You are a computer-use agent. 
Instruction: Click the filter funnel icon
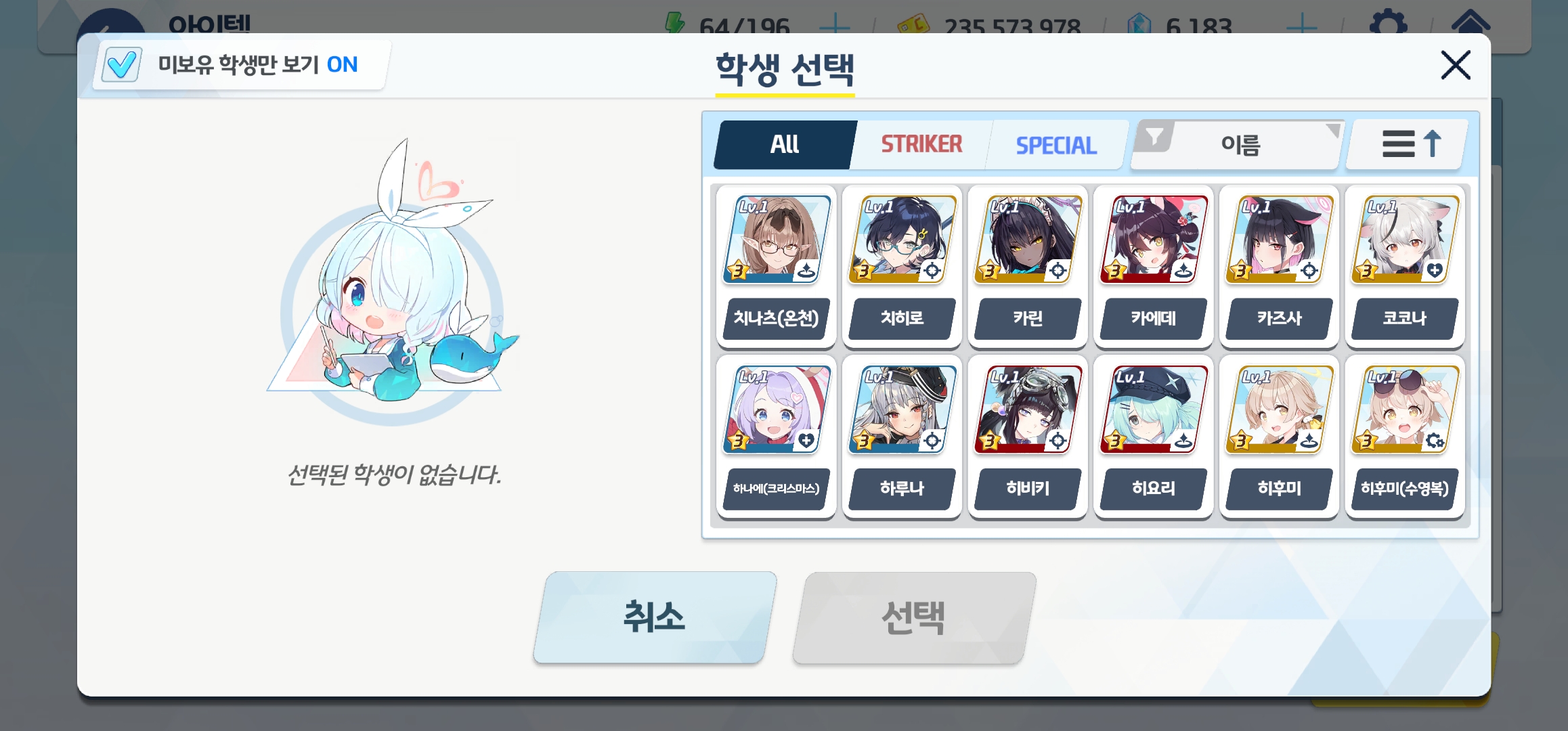point(1154,137)
